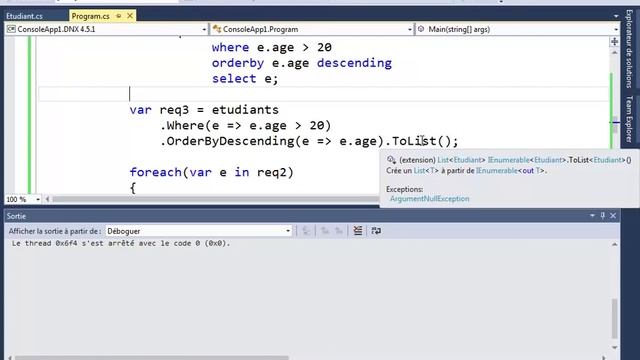The image size is (640, 360).
Task: Click the 'orderby e.age descending' line
Action: [x=302, y=63]
